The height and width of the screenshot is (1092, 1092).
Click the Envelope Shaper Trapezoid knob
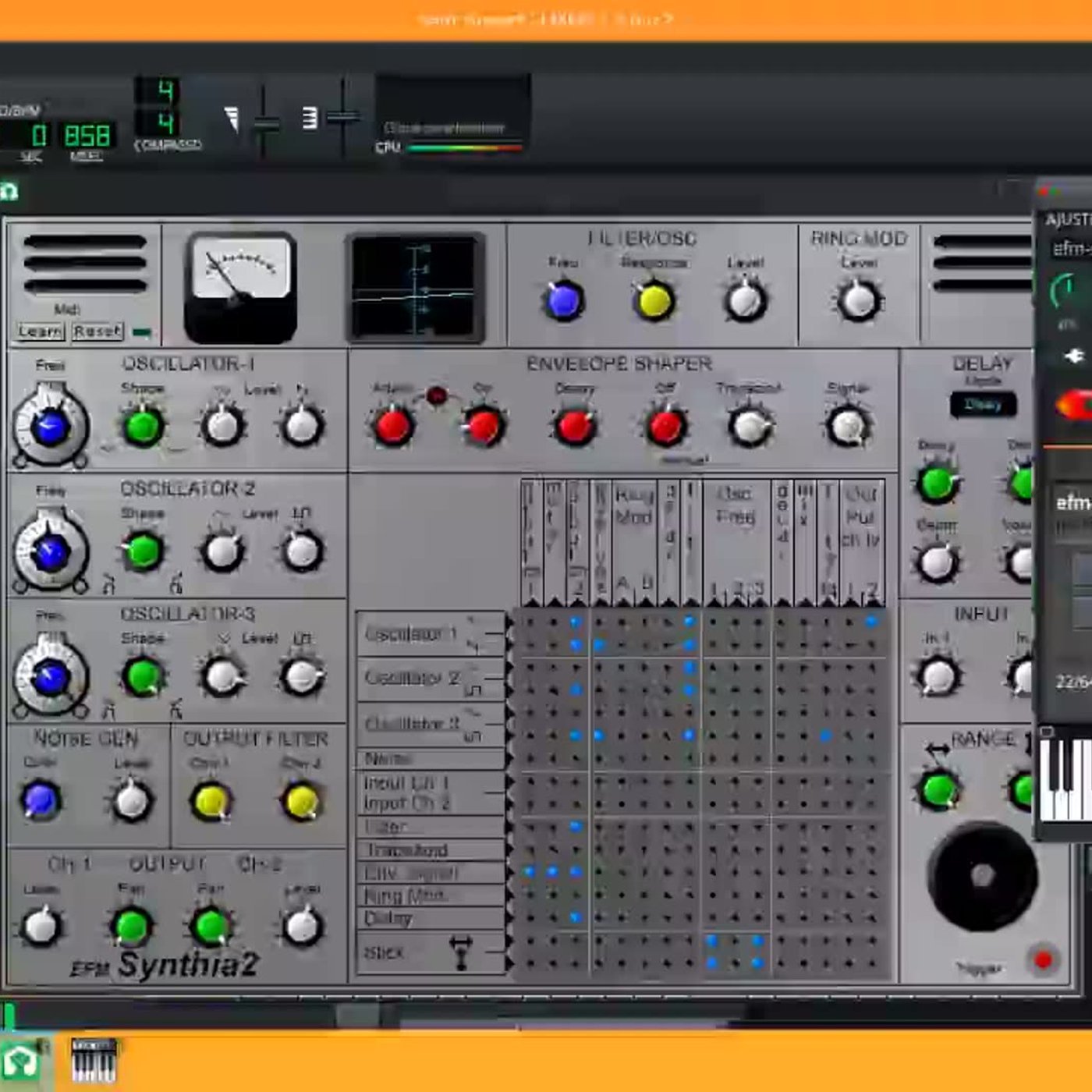750,426
